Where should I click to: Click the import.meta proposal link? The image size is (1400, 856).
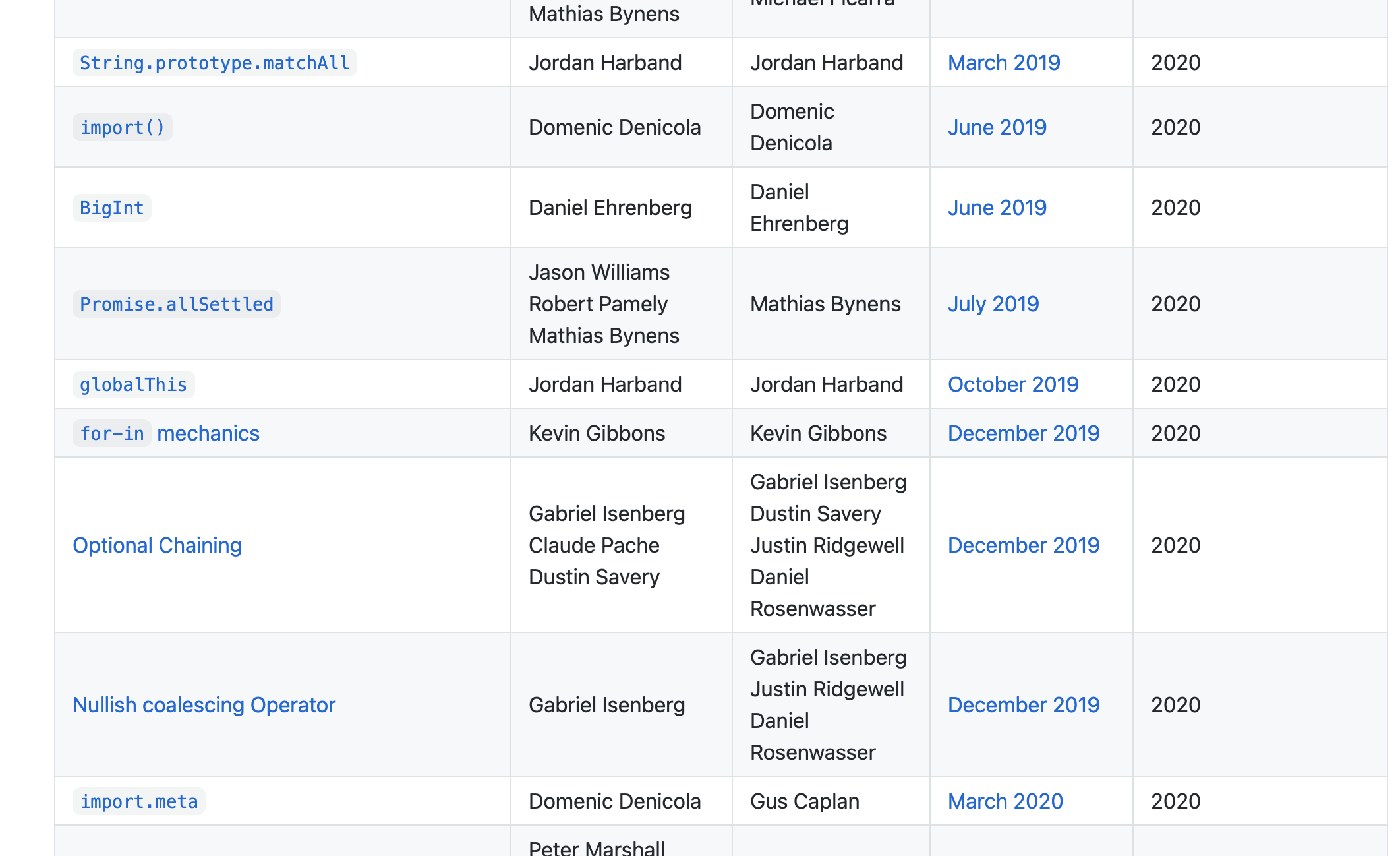[138, 802]
